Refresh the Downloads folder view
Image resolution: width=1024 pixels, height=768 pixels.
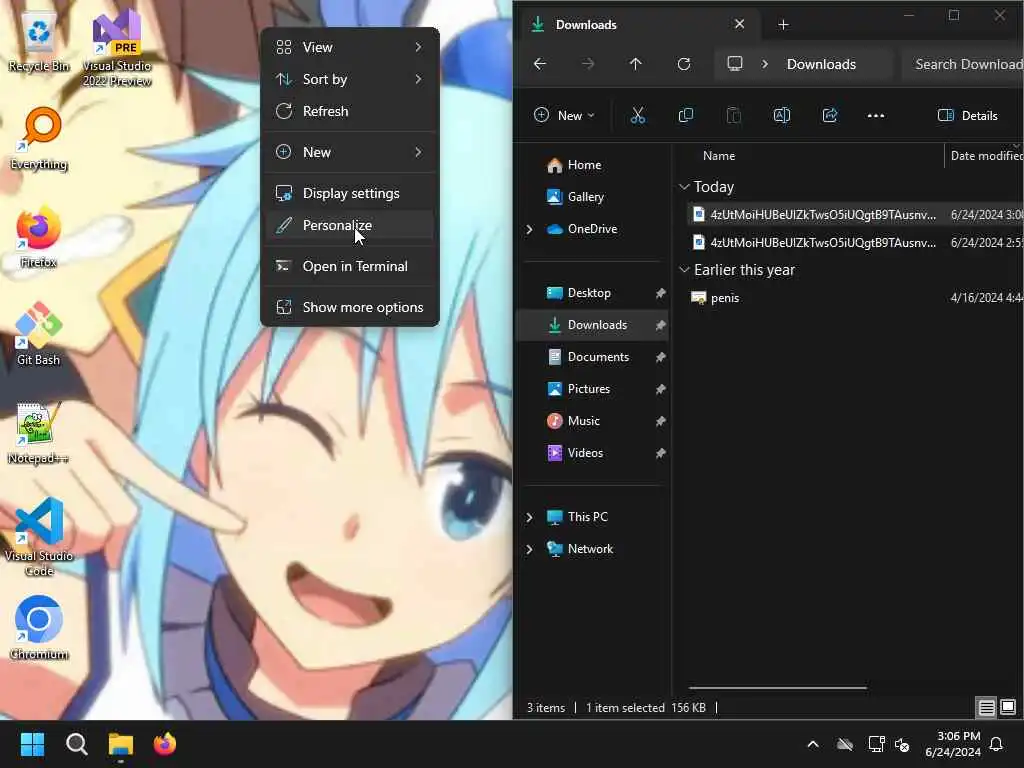pyautogui.click(x=684, y=64)
